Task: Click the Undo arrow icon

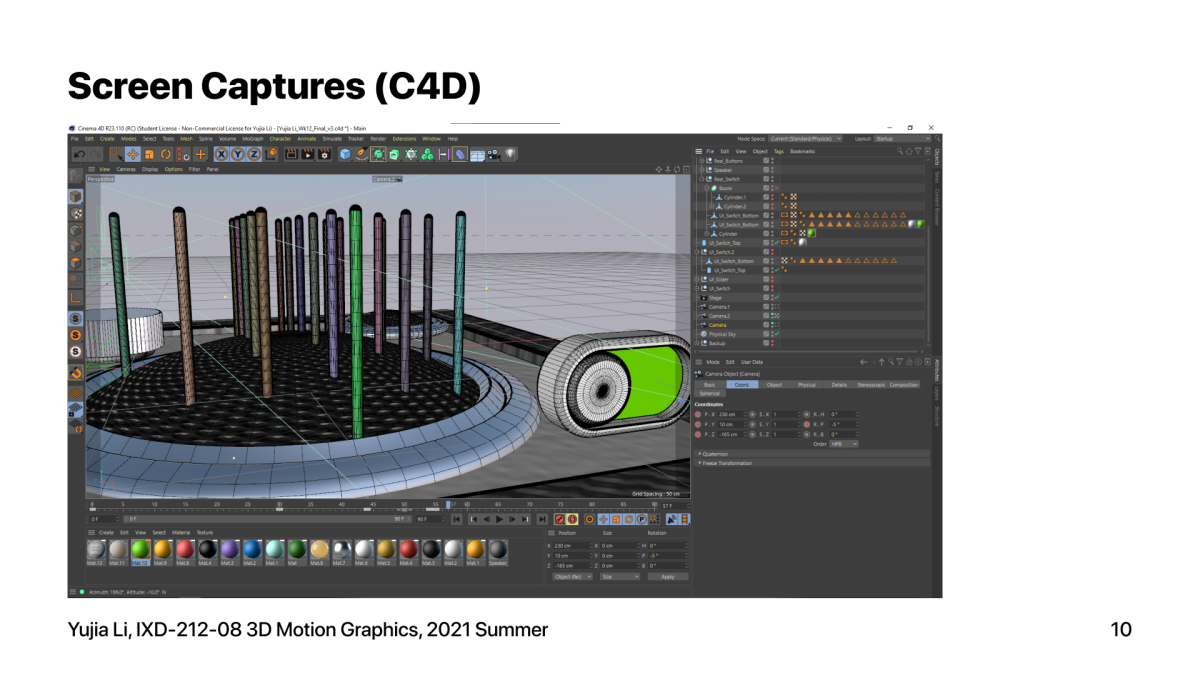Action: click(x=80, y=154)
